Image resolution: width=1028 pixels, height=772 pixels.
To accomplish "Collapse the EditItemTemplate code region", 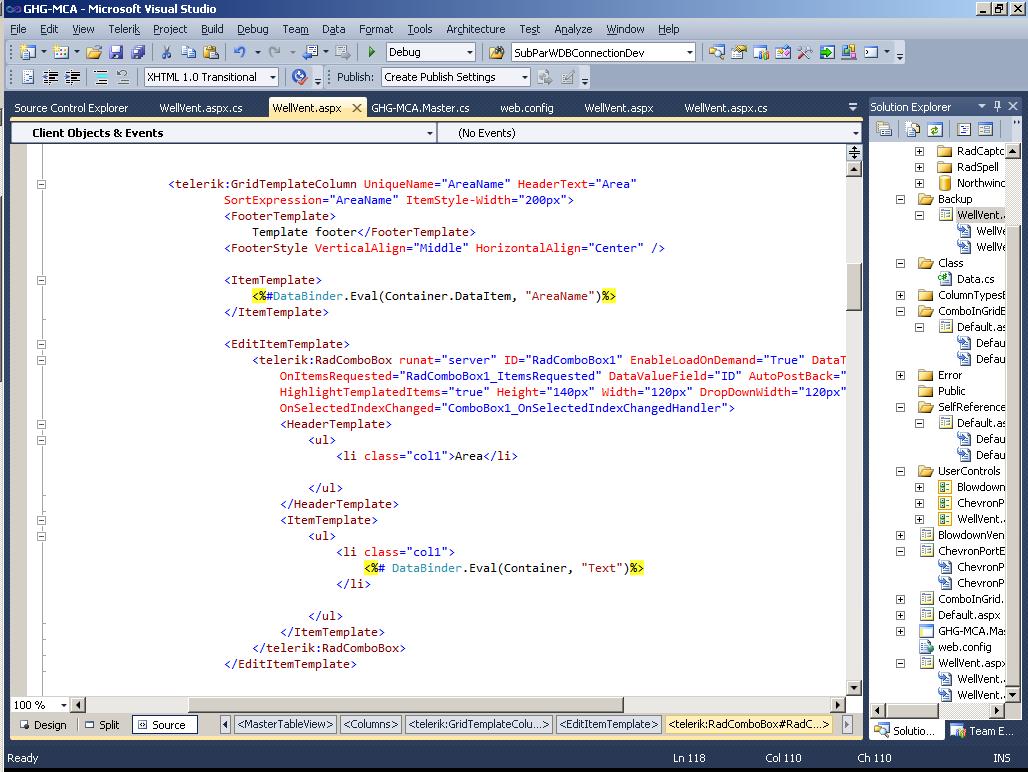I will point(41,344).
